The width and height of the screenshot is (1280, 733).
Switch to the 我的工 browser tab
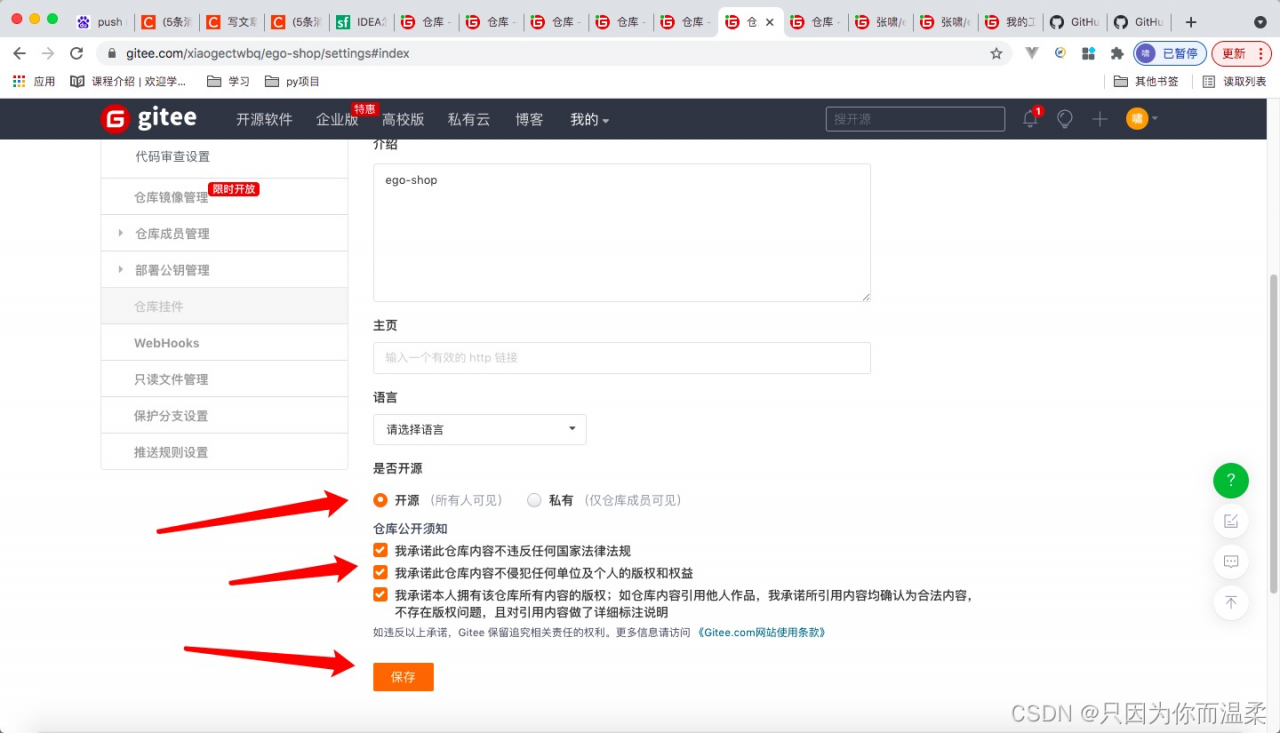click(x=1009, y=22)
